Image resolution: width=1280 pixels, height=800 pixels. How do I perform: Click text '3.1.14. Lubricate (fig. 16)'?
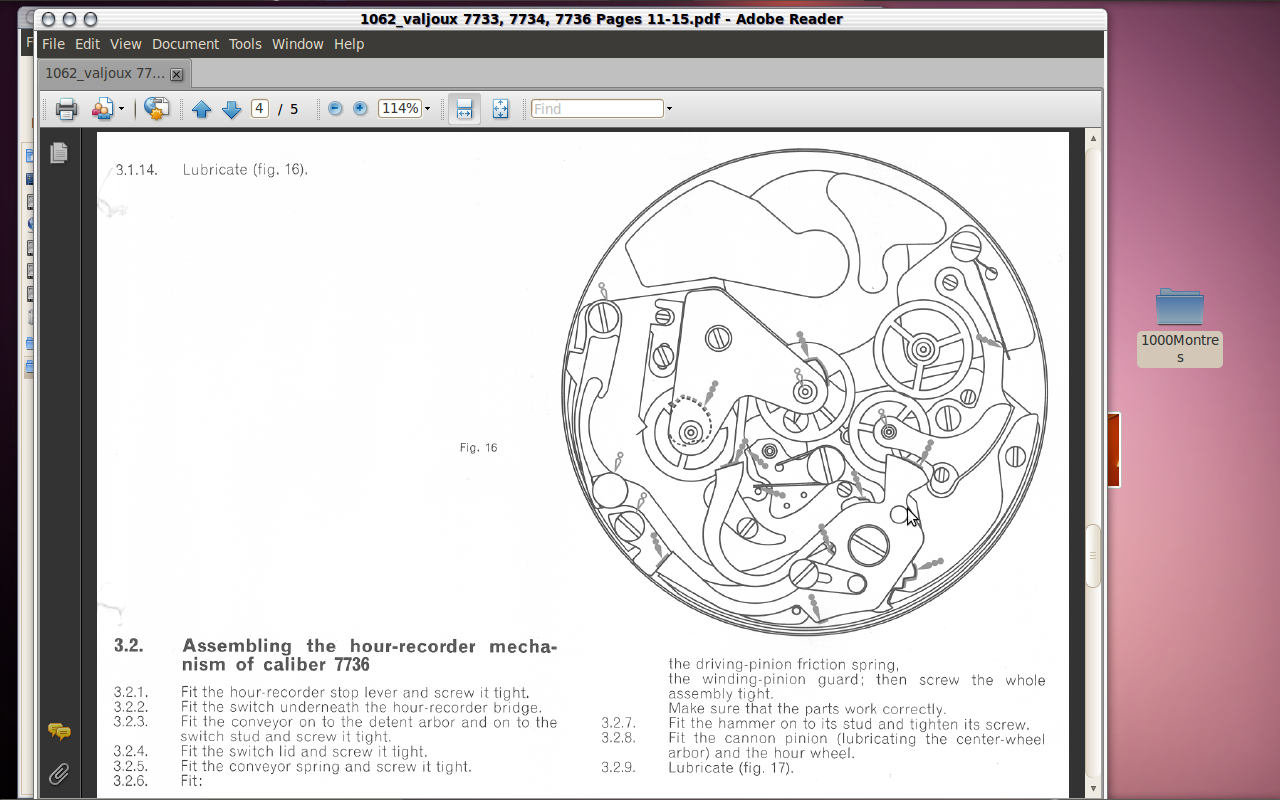(x=211, y=170)
